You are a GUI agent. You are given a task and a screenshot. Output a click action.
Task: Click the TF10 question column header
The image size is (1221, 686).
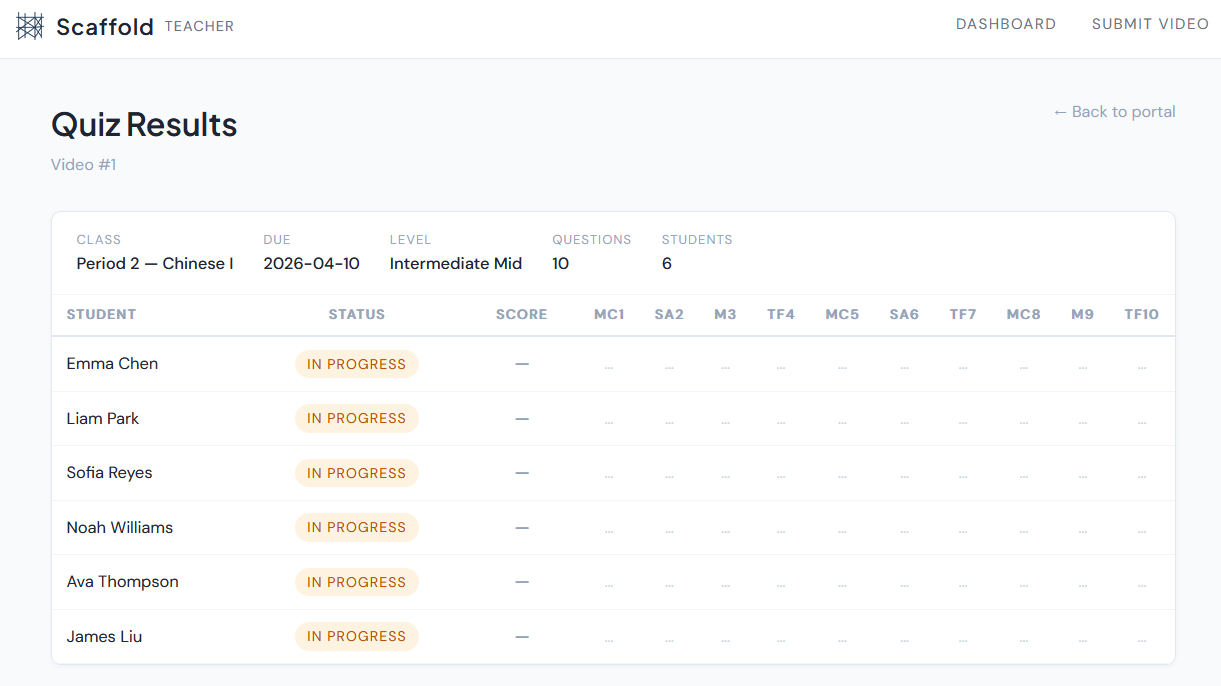coord(1141,314)
